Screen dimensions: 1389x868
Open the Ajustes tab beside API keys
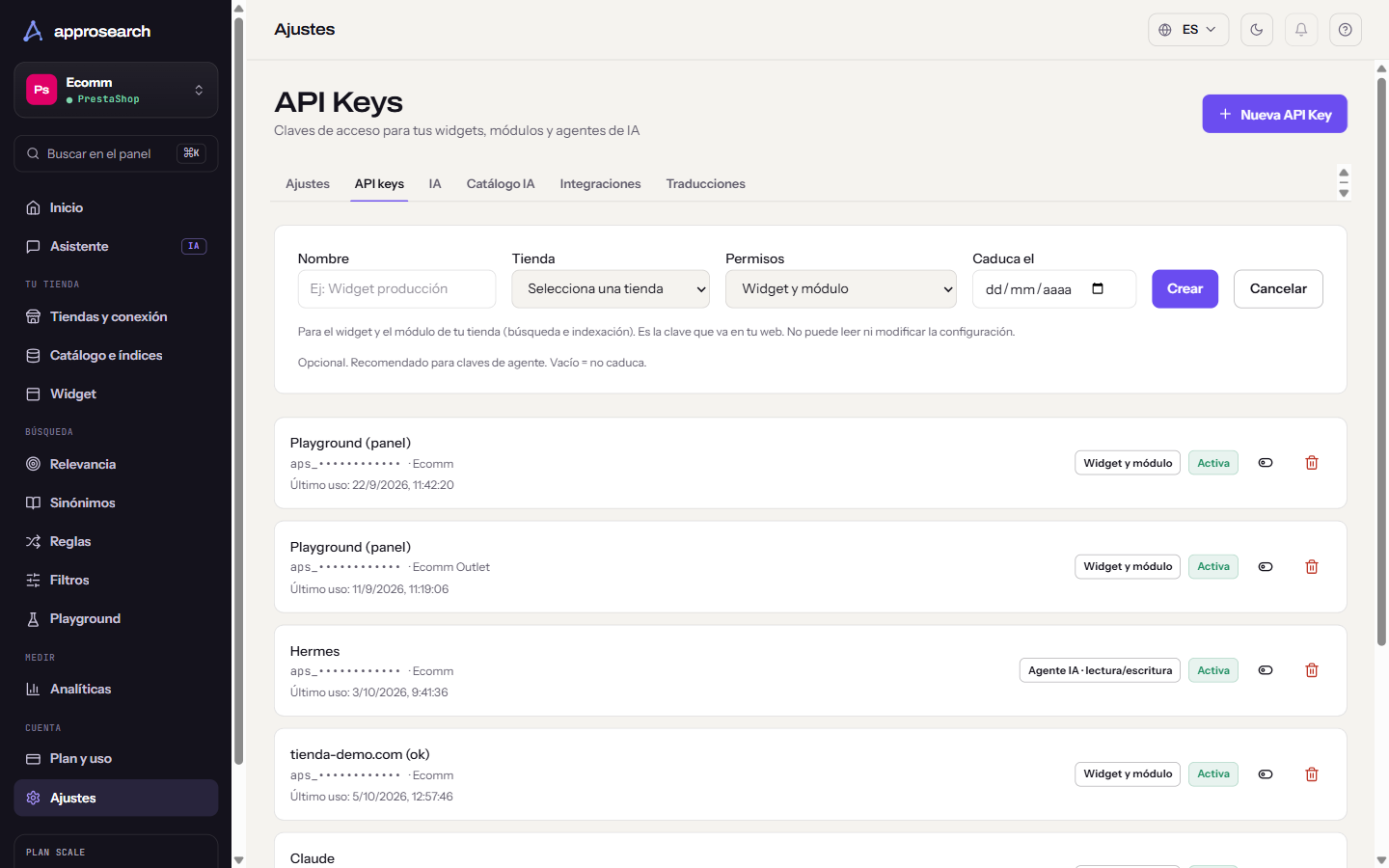coord(308,184)
